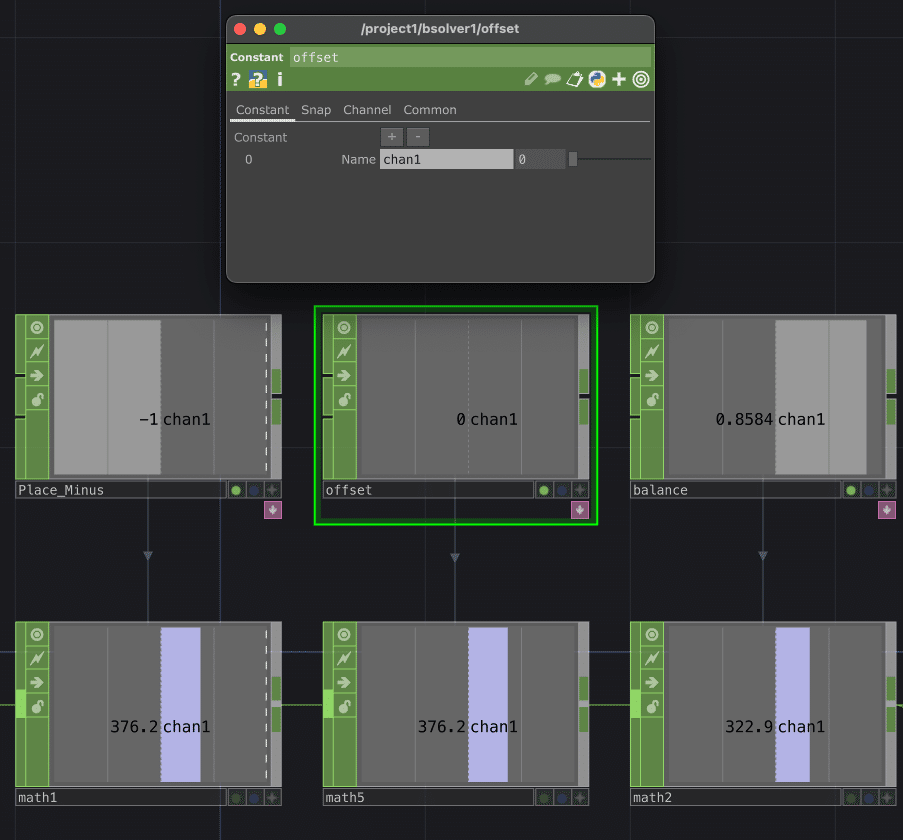Toggle viewer active flag on offset node

point(344,328)
